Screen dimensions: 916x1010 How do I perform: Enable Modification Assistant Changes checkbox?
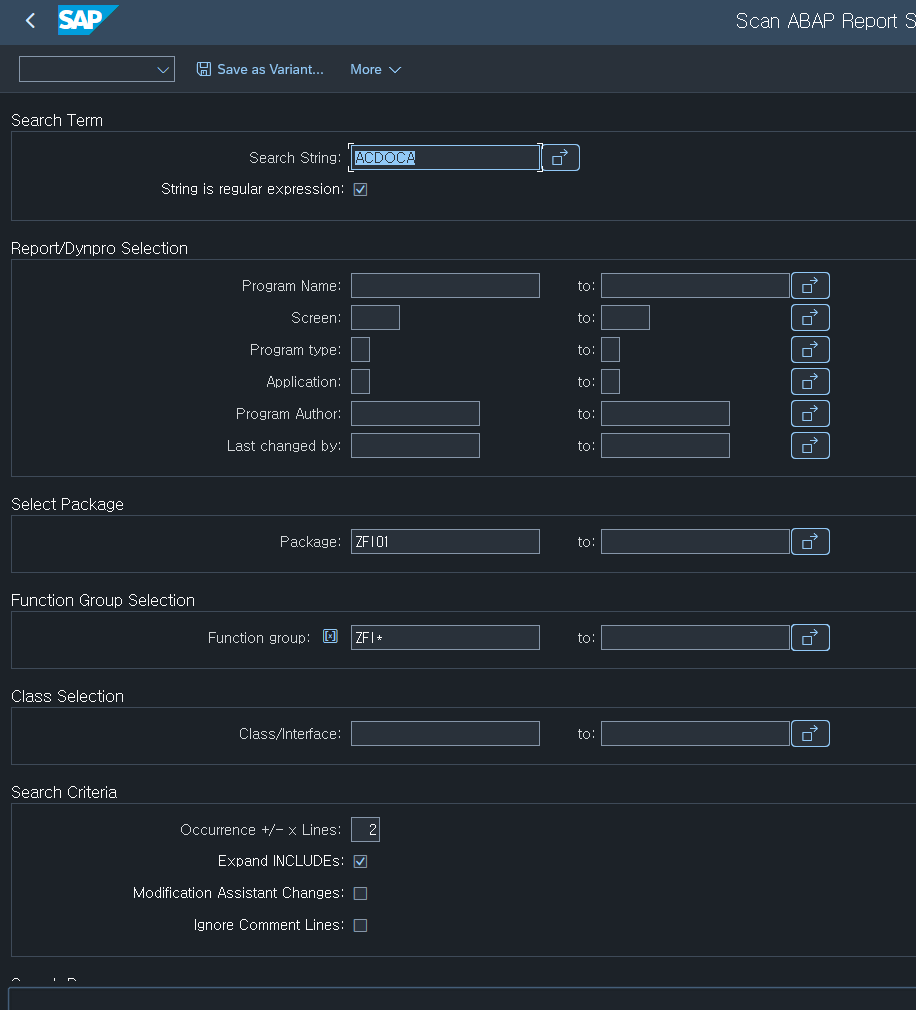[x=361, y=893]
